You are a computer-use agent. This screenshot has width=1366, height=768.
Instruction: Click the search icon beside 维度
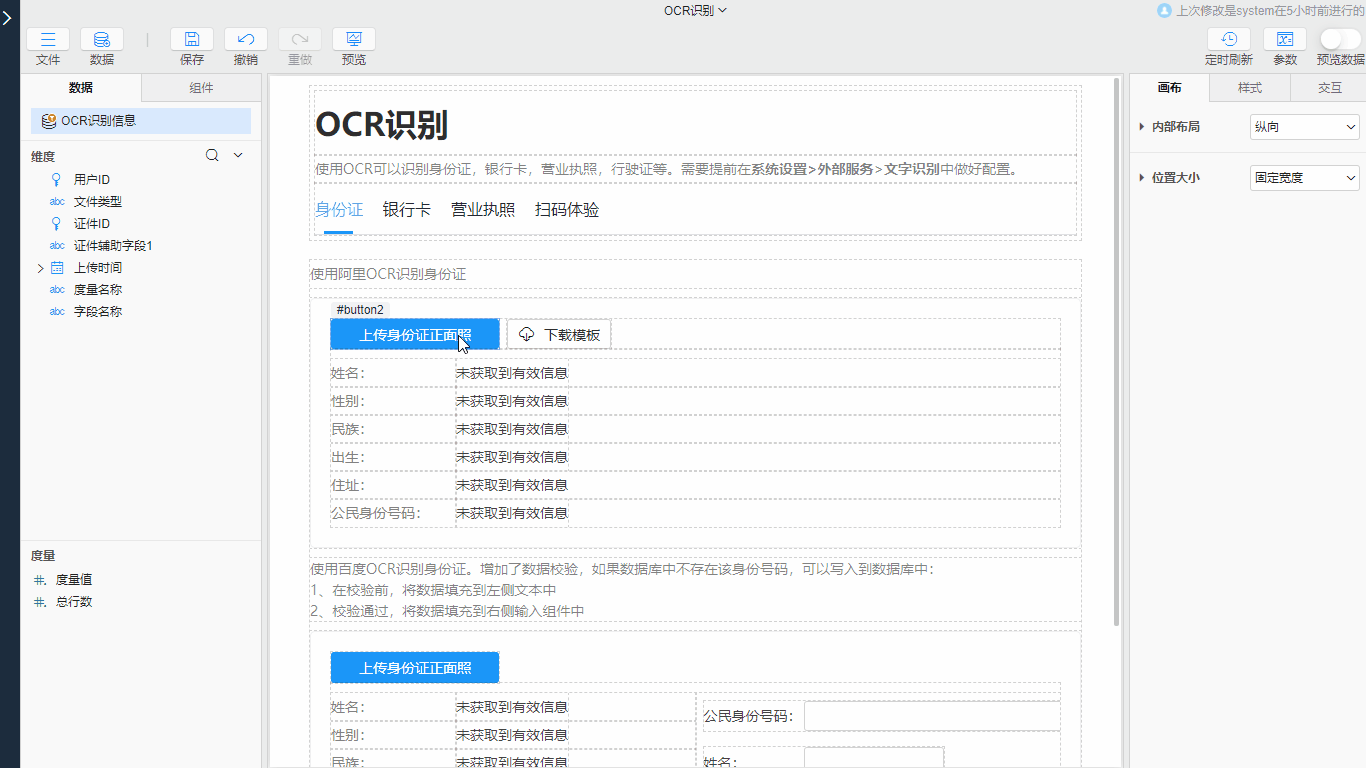point(212,155)
